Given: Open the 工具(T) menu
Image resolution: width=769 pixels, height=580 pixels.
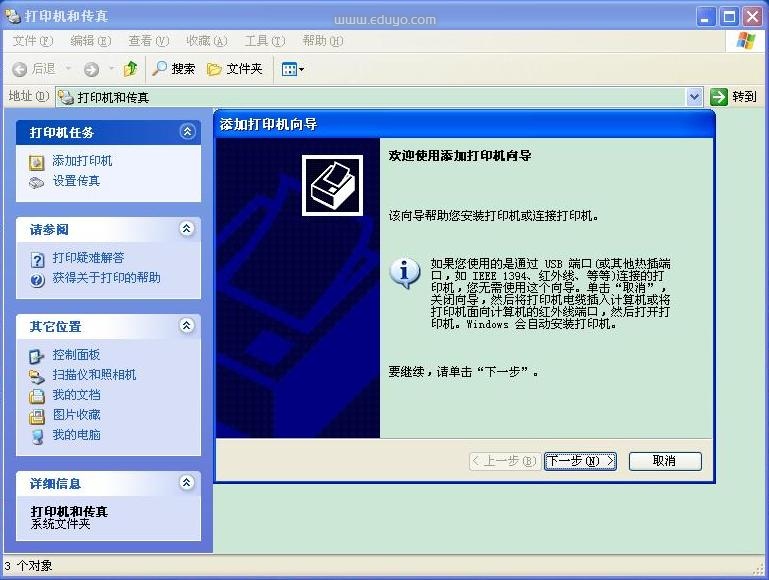Looking at the screenshot, I should (x=264, y=41).
